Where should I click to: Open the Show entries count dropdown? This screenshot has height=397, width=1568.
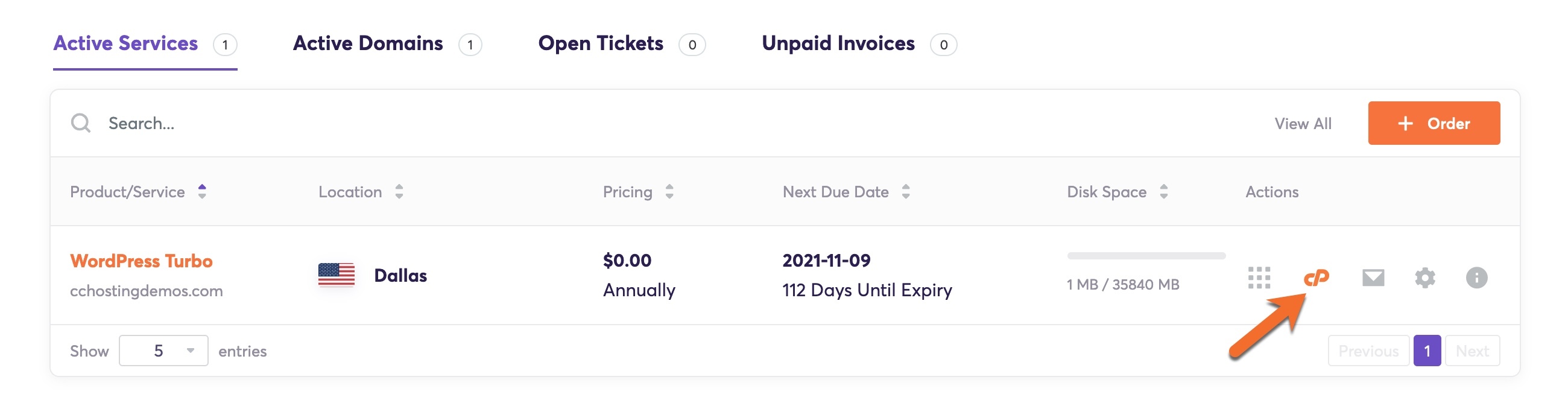[163, 351]
